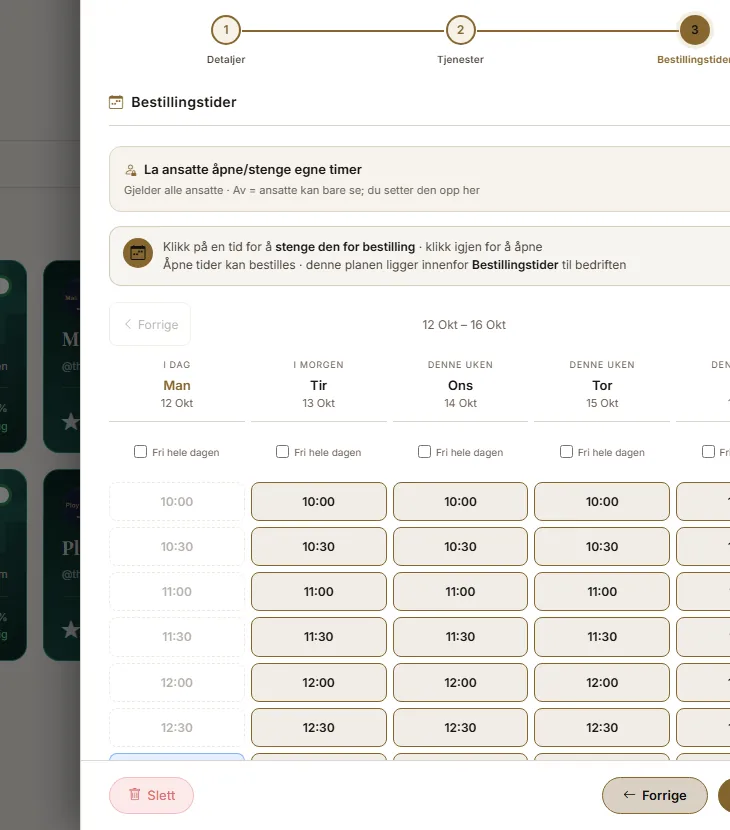
Task: Click La ansatte åpne/stenge egne timer text
Action: [x=253, y=169]
